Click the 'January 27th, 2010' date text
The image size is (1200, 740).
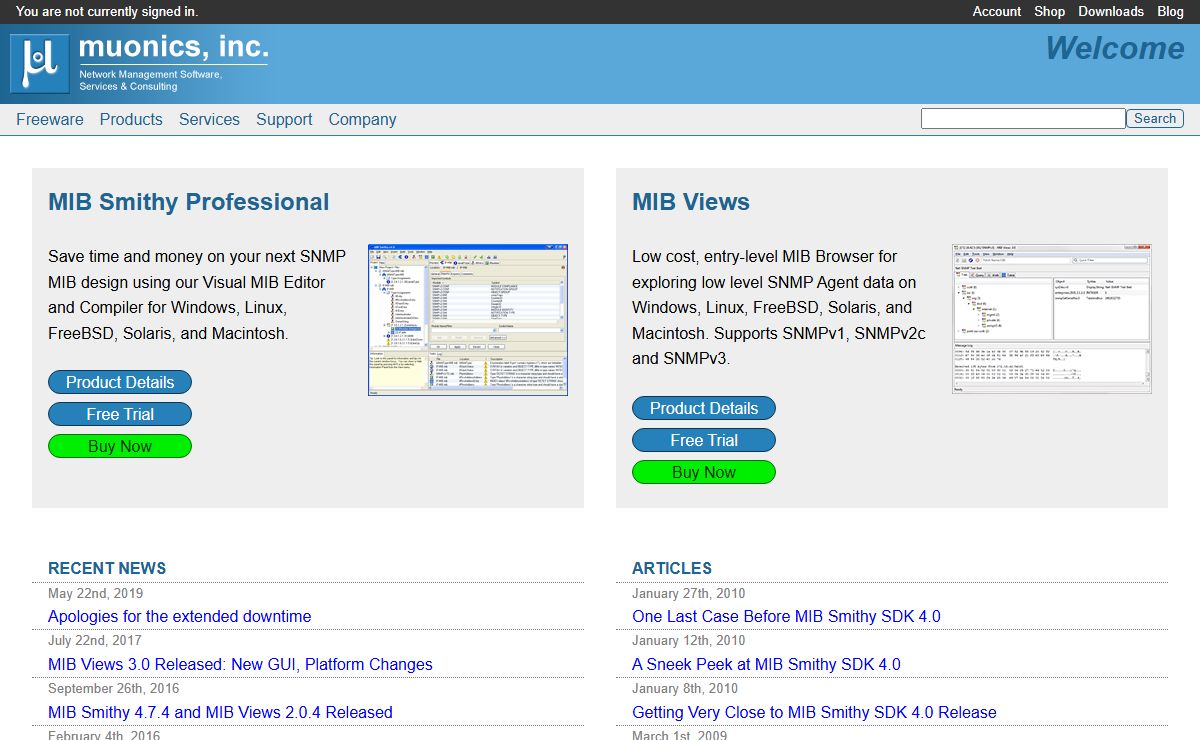point(689,593)
